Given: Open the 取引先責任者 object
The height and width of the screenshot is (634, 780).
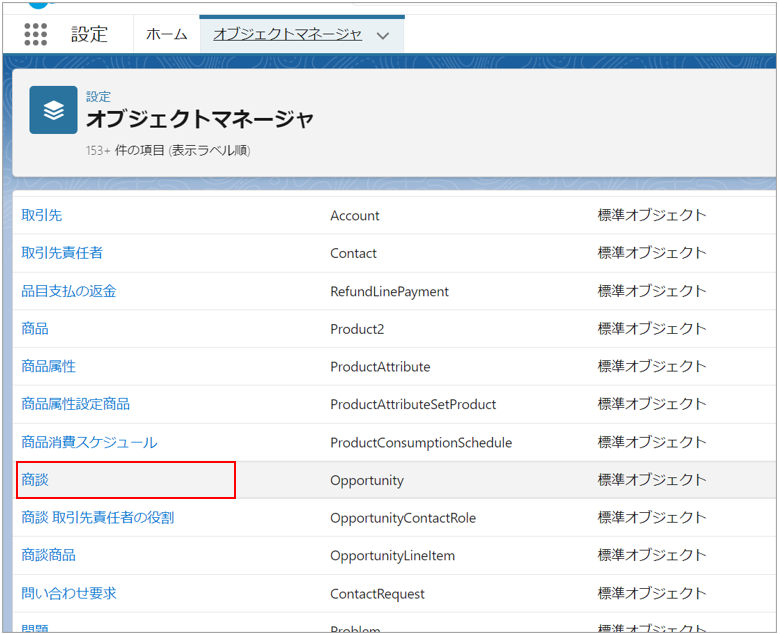Looking at the screenshot, I should pos(62,253).
